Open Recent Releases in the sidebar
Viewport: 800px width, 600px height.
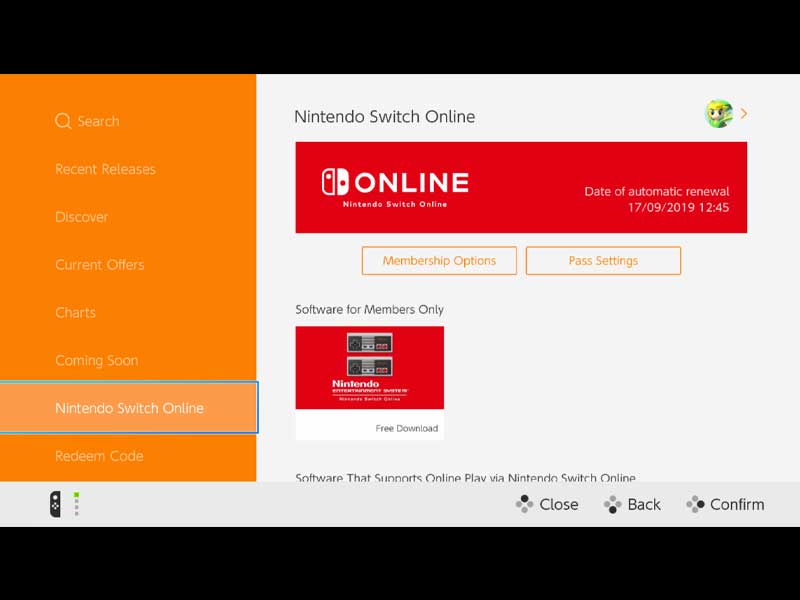[105, 169]
